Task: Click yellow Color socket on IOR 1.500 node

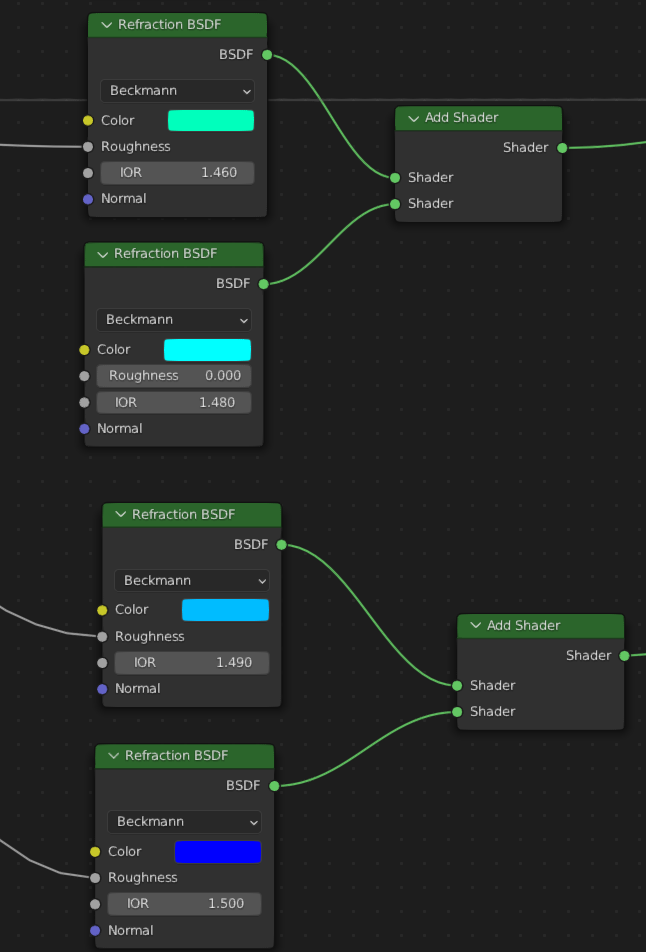Action: (95, 852)
